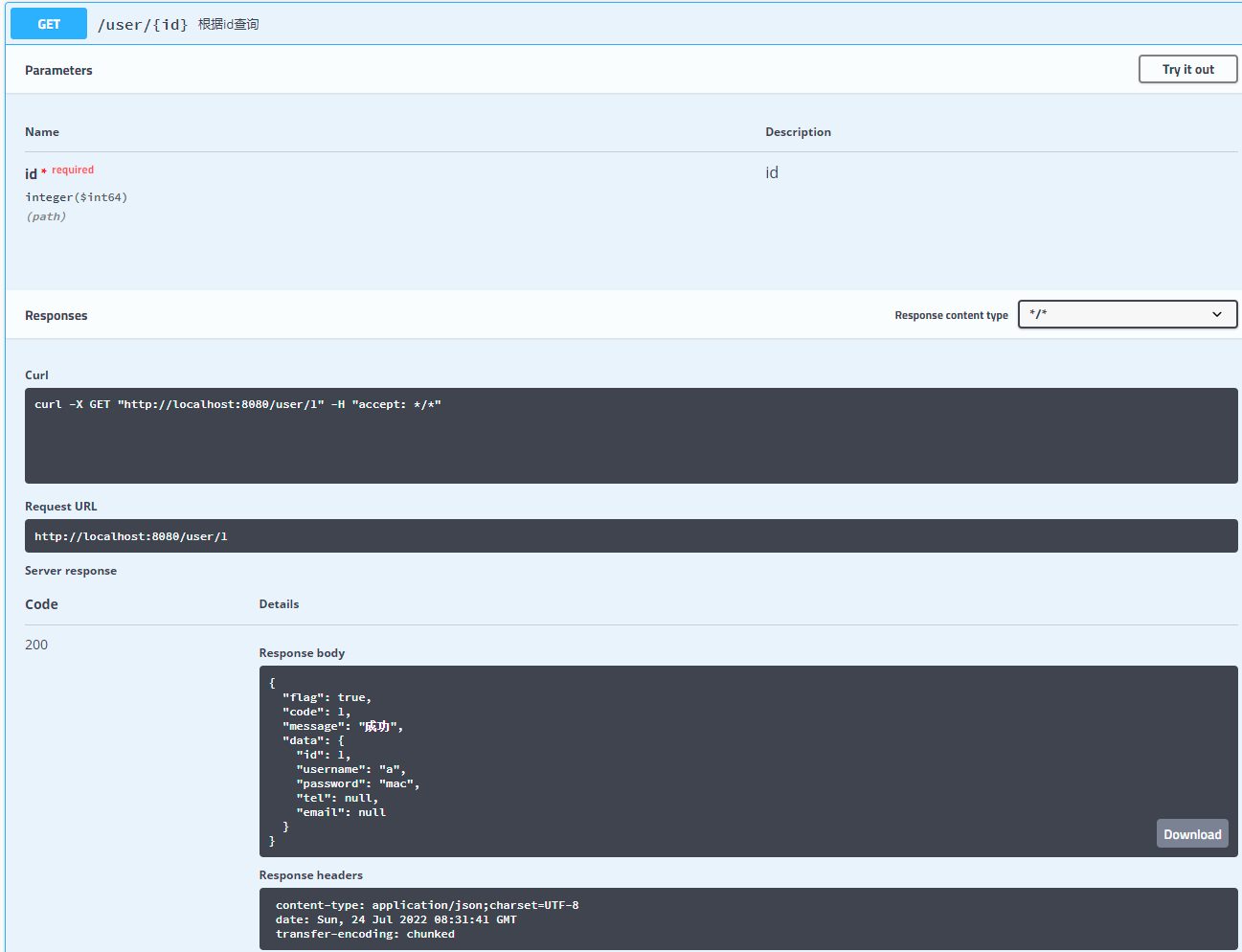1242x952 pixels.
Task: Click the Response headers code block
Action: click(747, 919)
